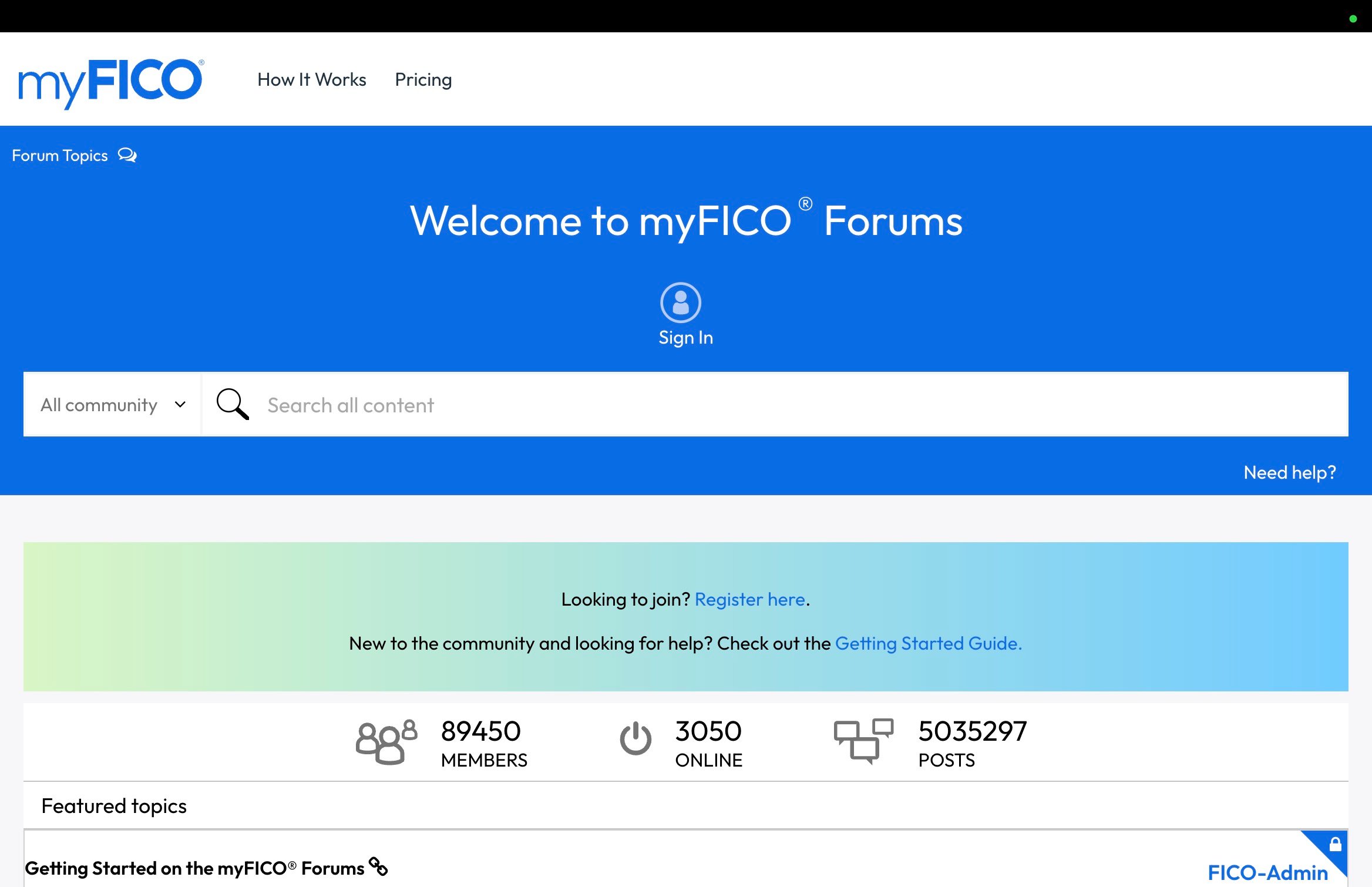1372x887 pixels.
Task: Click the POSTS label
Action: [946, 760]
